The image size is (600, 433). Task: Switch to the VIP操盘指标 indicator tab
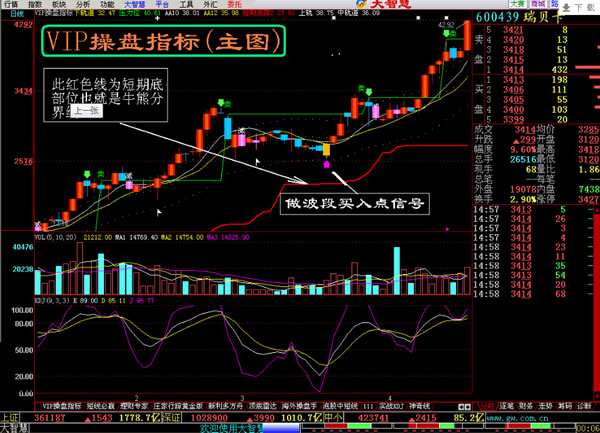[x=61, y=406]
